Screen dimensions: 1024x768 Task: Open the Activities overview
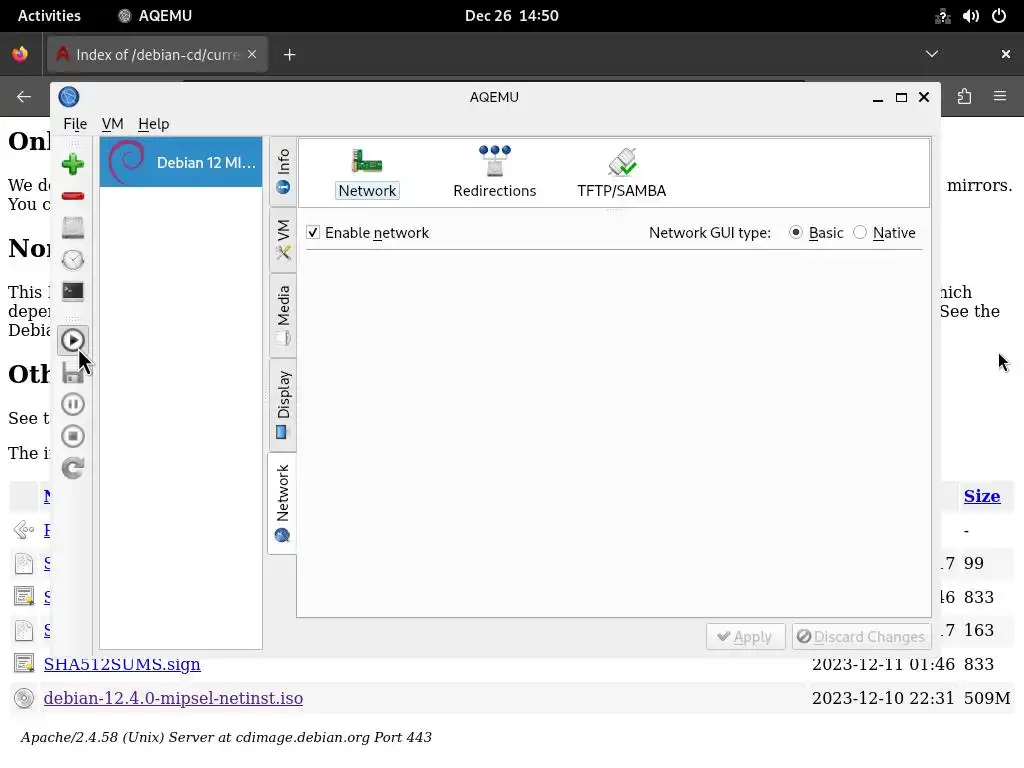point(49,16)
